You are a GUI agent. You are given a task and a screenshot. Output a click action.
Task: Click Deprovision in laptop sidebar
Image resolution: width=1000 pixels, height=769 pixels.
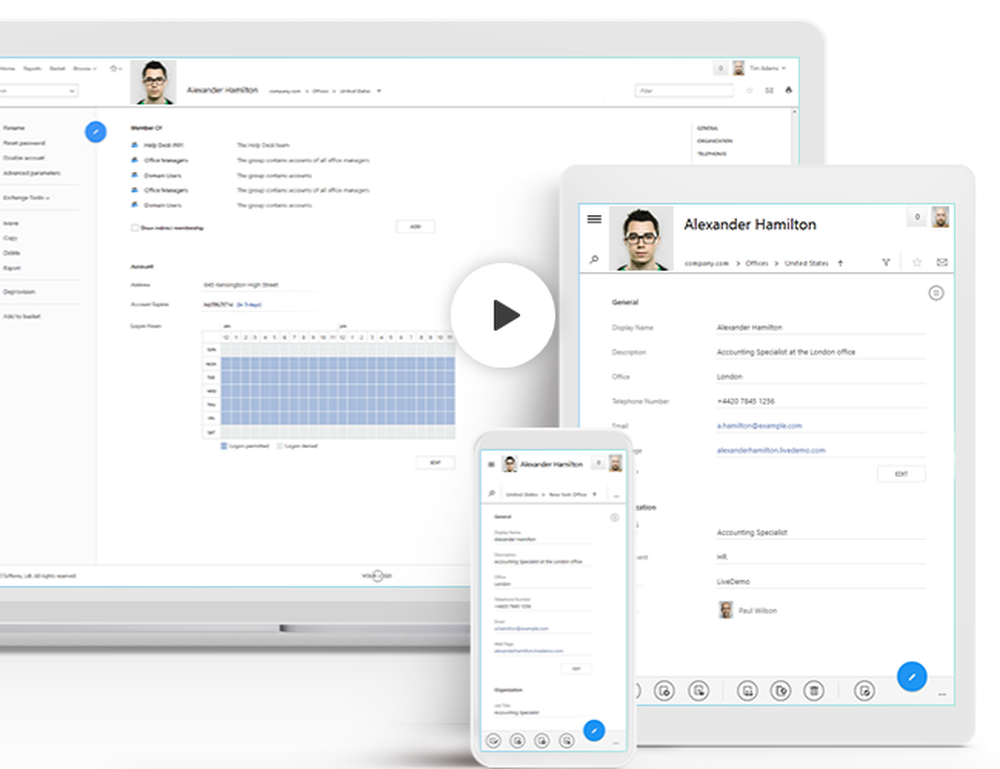click(x=19, y=291)
